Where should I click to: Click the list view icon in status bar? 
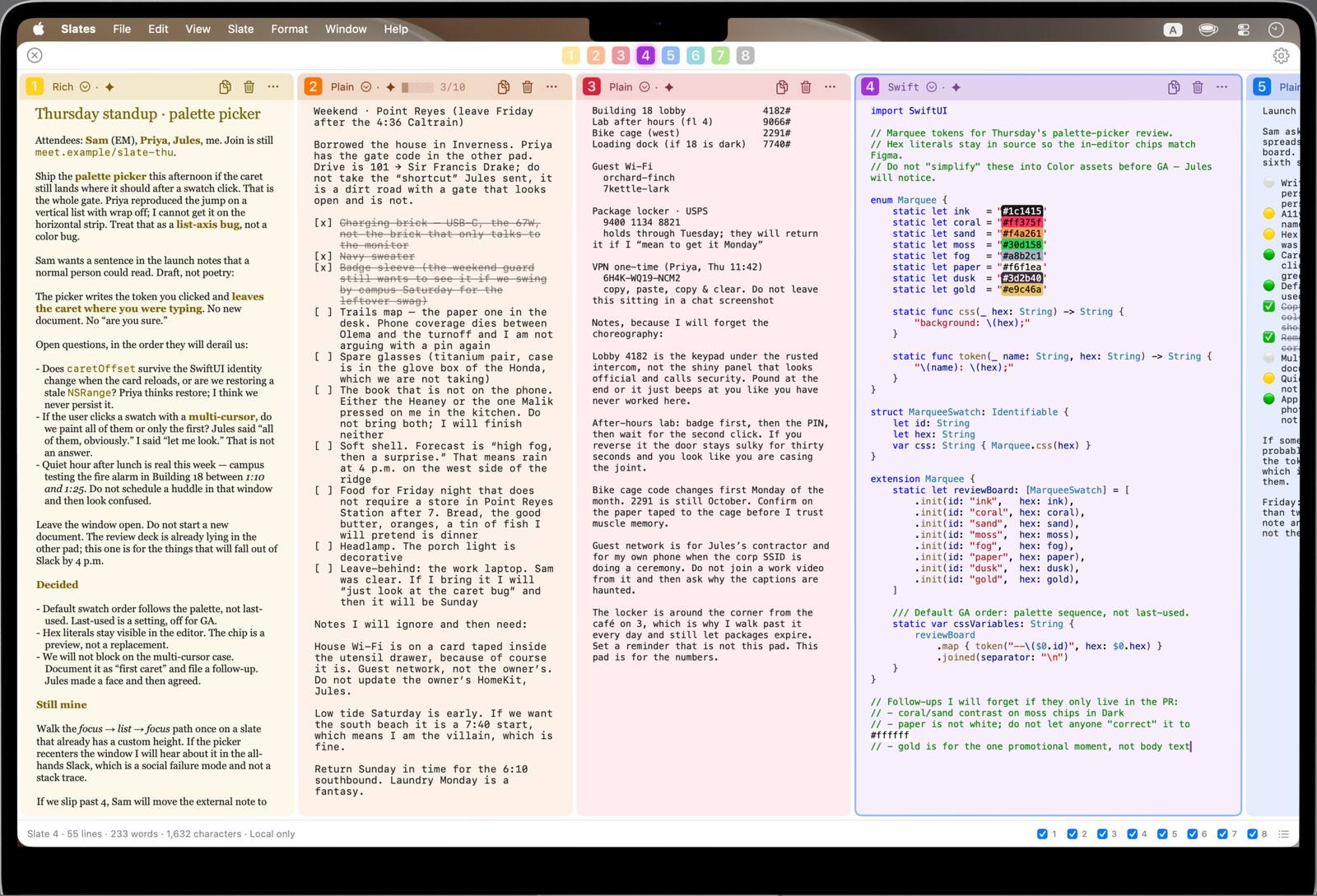(x=1283, y=833)
